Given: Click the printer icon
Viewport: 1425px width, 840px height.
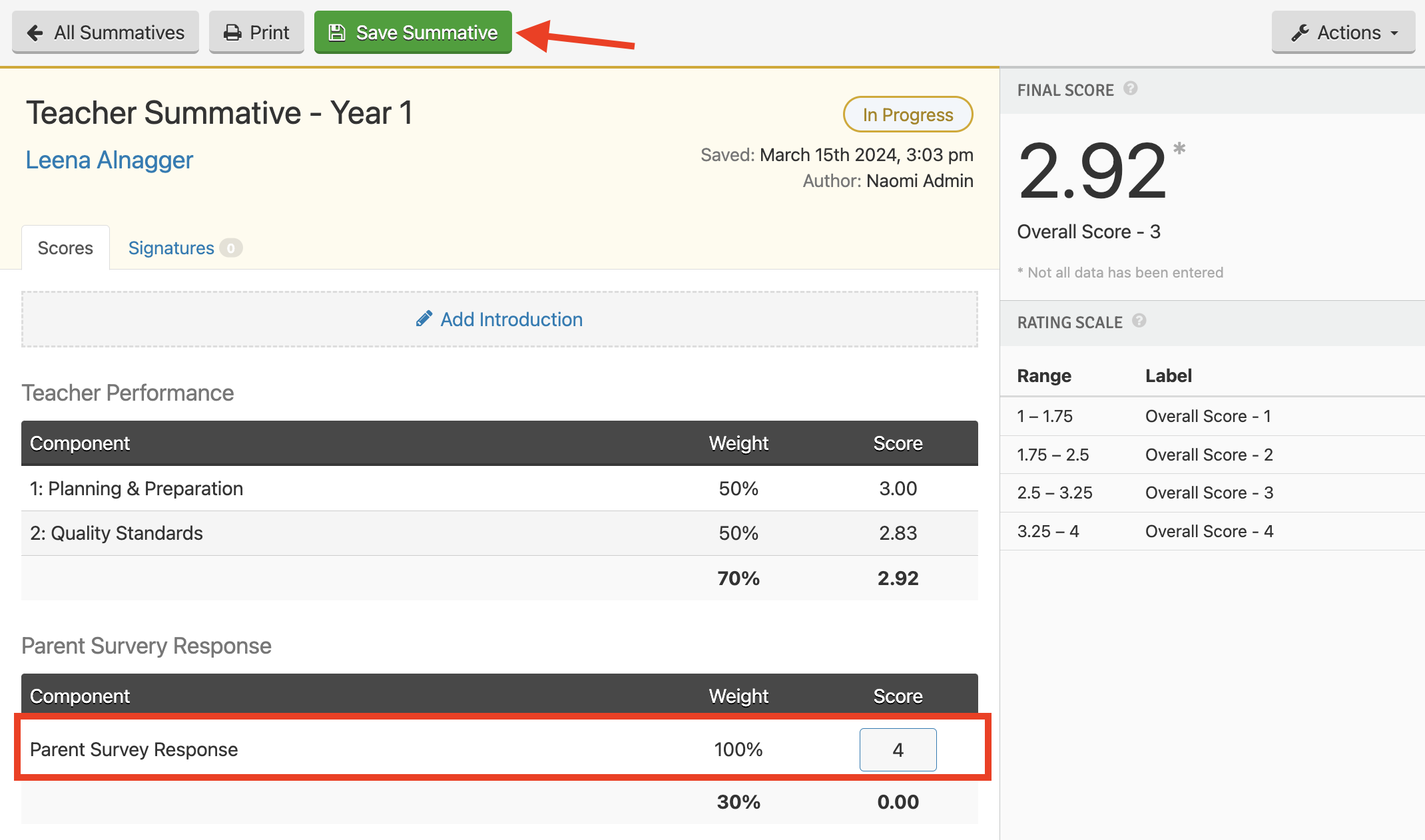Looking at the screenshot, I should pos(232,33).
